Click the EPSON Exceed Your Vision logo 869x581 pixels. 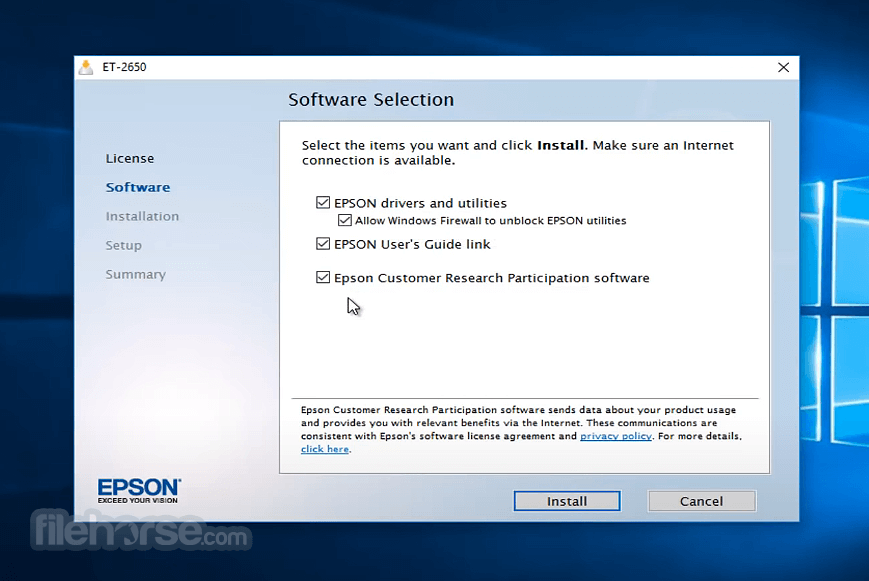click(x=139, y=491)
